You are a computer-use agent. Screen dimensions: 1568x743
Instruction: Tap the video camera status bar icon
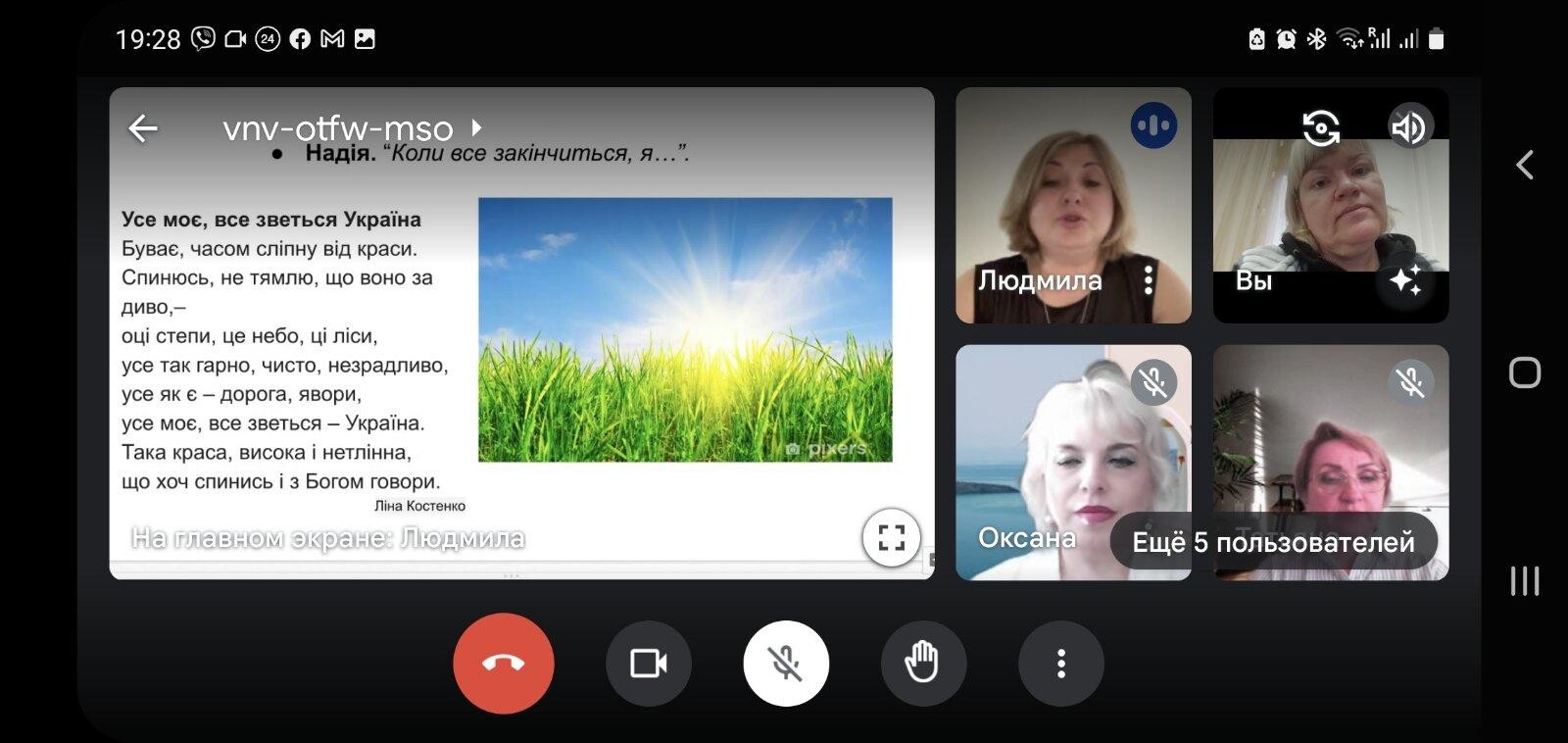click(x=235, y=39)
